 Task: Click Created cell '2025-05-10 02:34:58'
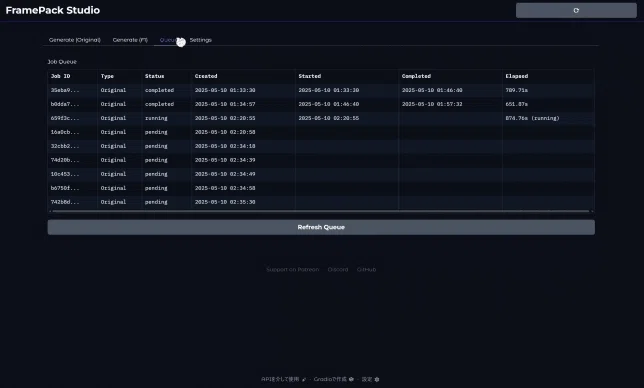coord(243,188)
